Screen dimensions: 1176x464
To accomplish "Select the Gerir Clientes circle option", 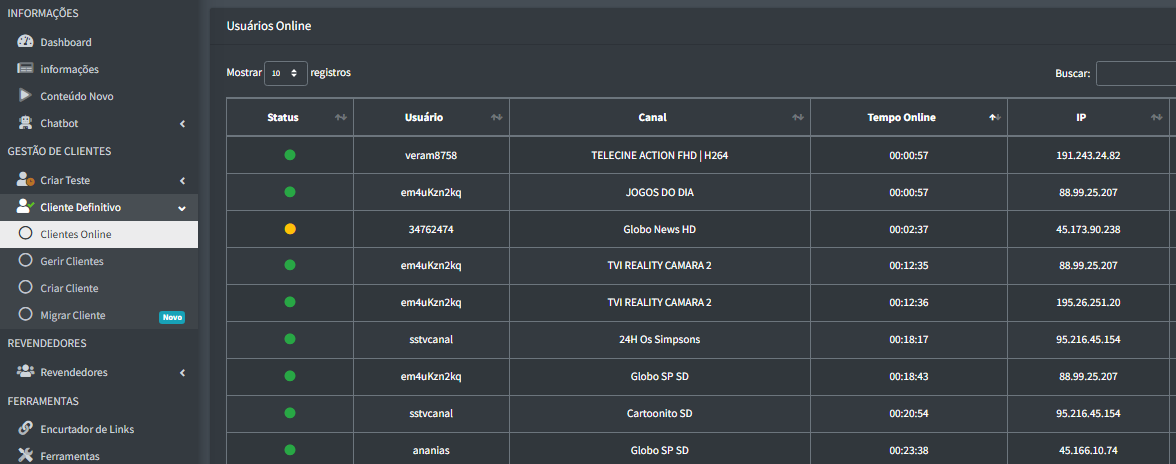I will coord(26,261).
